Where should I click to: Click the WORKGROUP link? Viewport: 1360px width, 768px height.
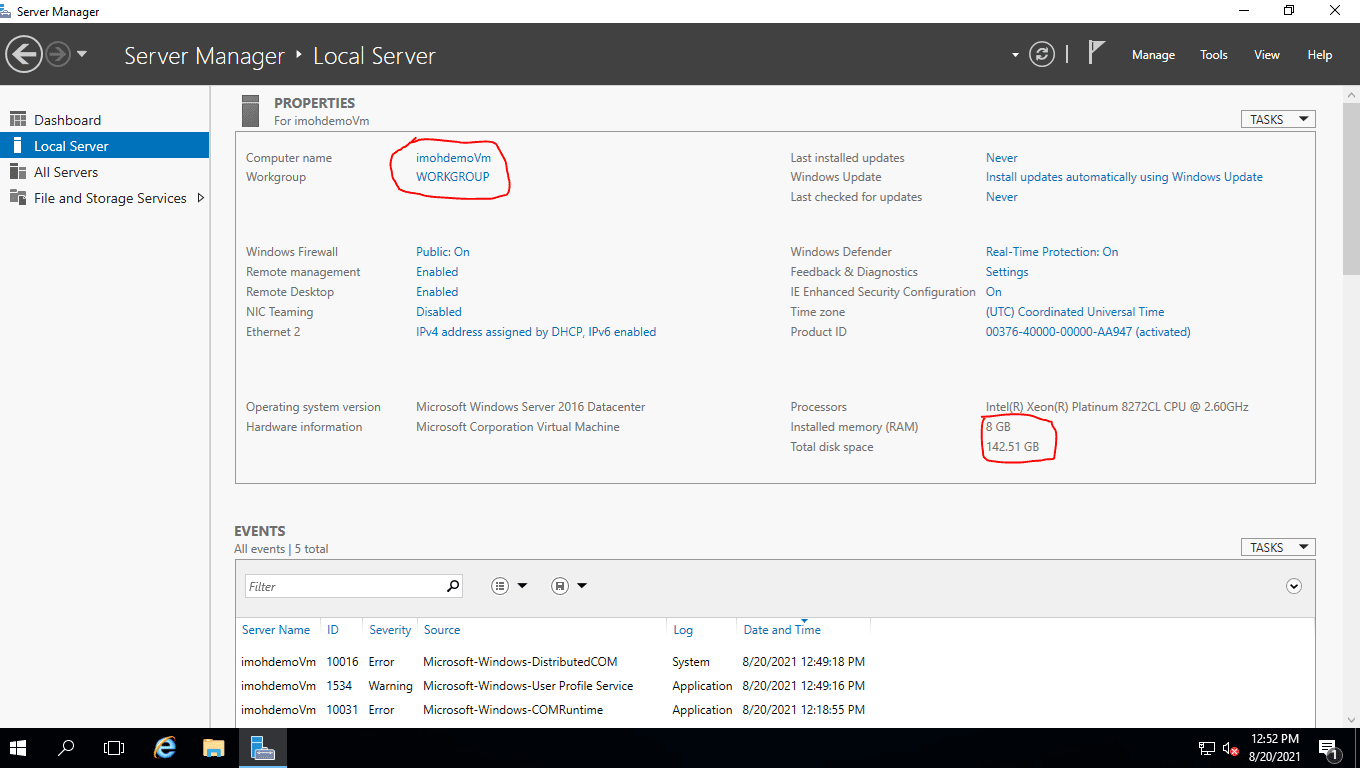[453, 177]
